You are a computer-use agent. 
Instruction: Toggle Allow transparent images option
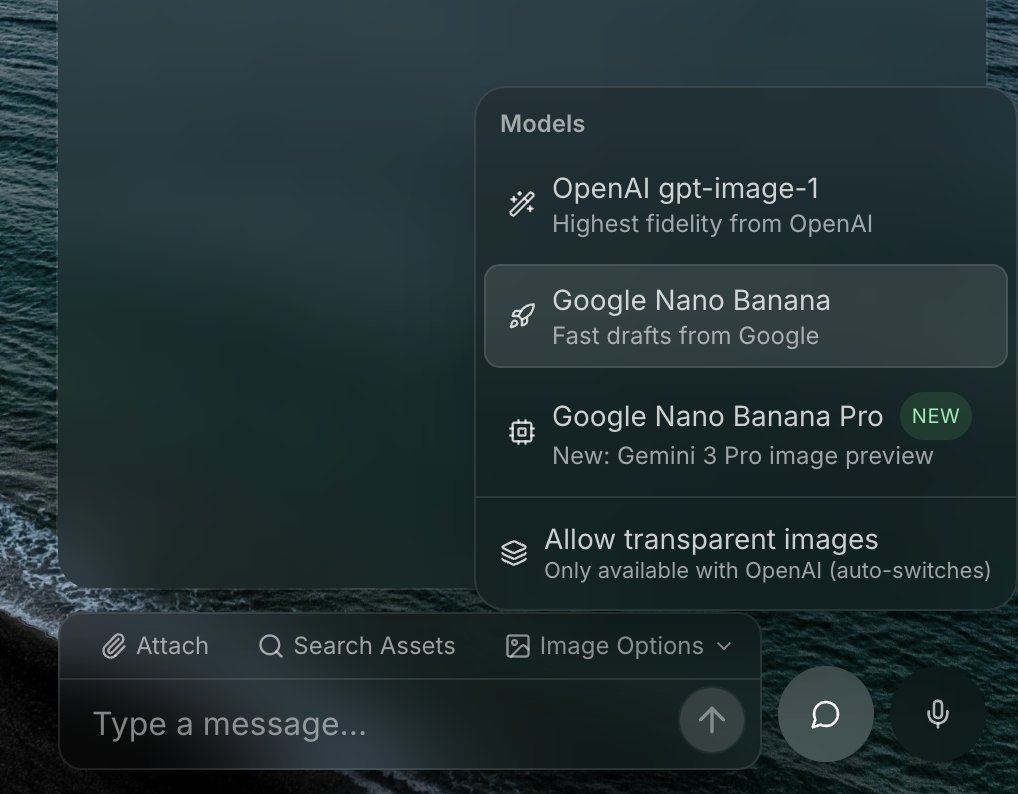tap(746, 554)
